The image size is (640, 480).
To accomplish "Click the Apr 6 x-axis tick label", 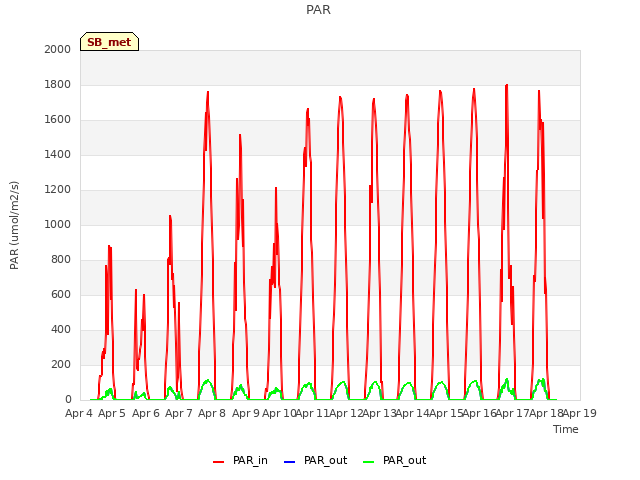I will 146,413.
